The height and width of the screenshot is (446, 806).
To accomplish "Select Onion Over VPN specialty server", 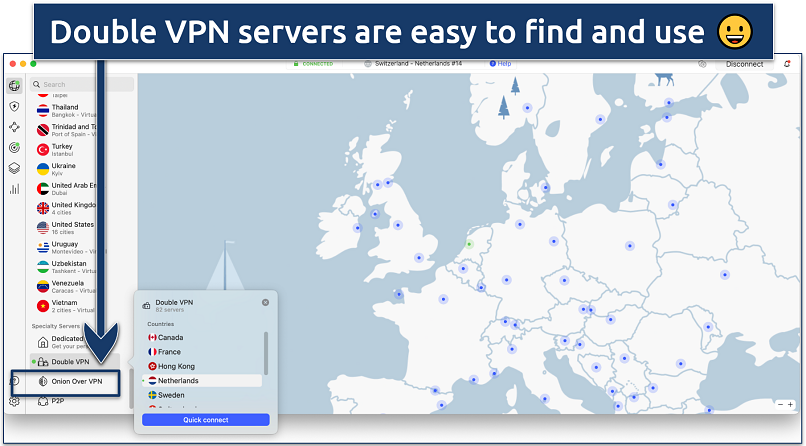I will (76, 381).
